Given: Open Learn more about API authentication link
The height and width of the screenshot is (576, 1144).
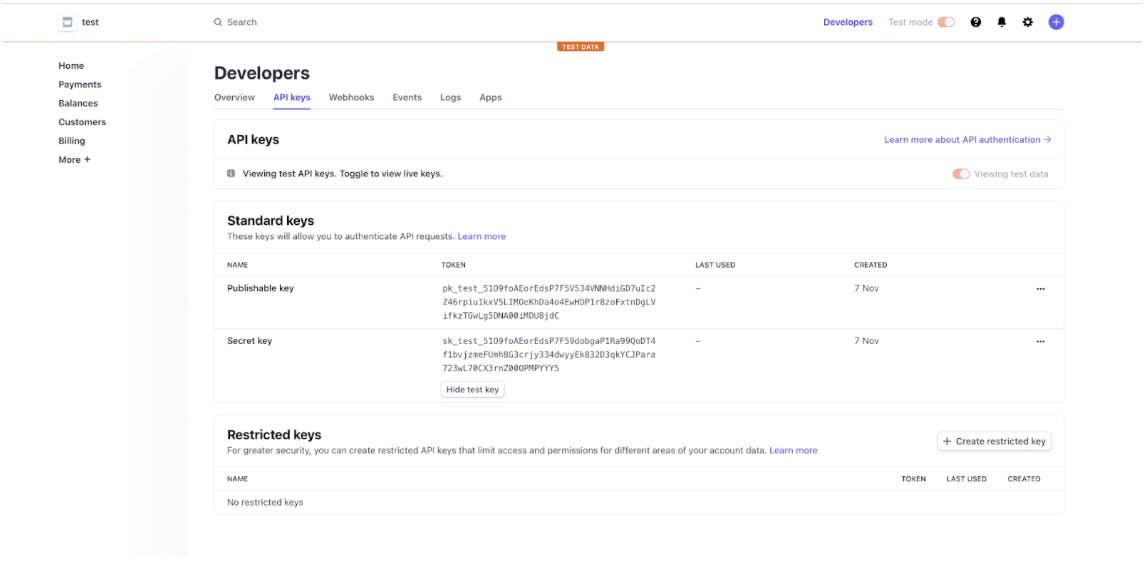Looking at the screenshot, I should [x=967, y=140].
